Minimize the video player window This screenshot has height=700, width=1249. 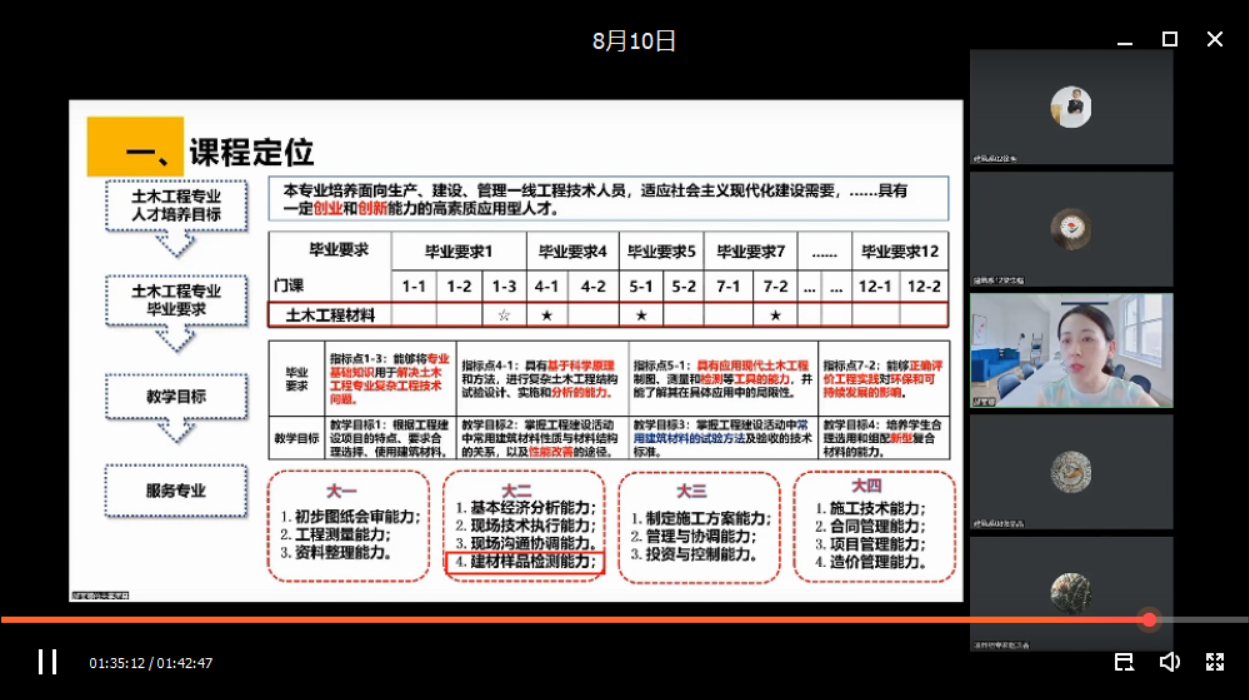pos(1125,40)
